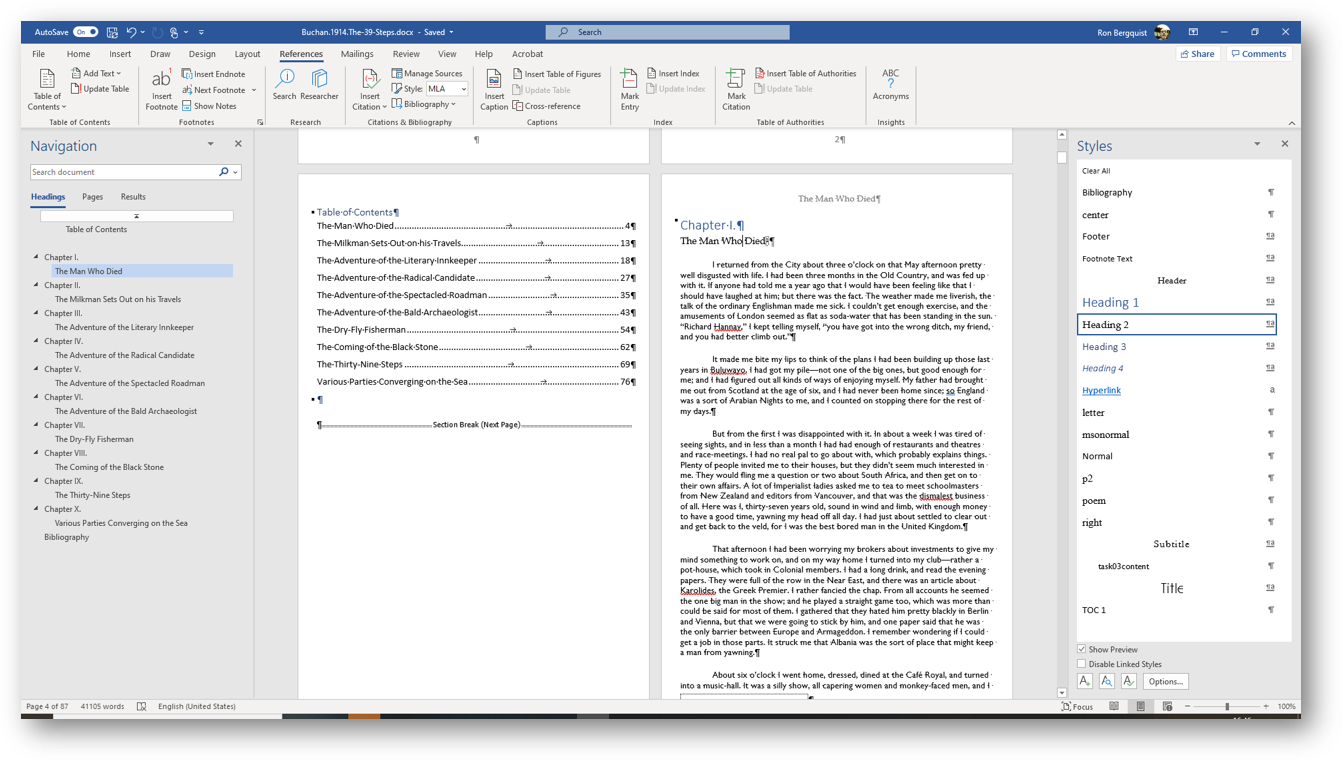Enable the Disable Linked Styles checkbox

pyautogui.click(x=1082, y=664)
